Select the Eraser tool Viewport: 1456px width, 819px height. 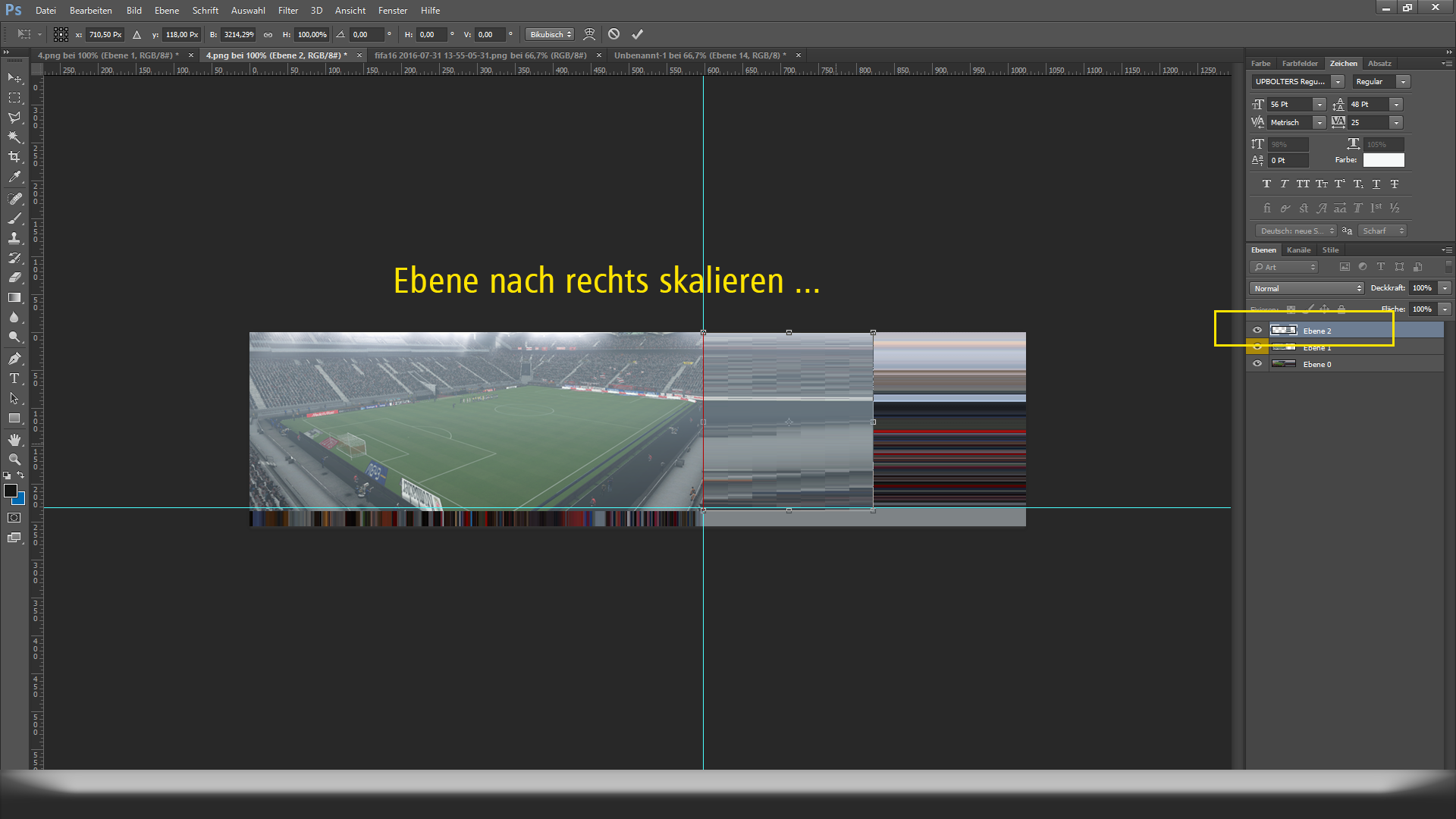pyautogui.click(x=14, y=278)
